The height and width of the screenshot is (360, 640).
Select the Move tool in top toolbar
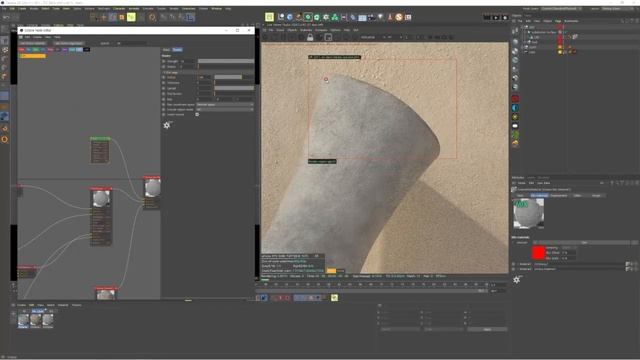pos(103,17)
